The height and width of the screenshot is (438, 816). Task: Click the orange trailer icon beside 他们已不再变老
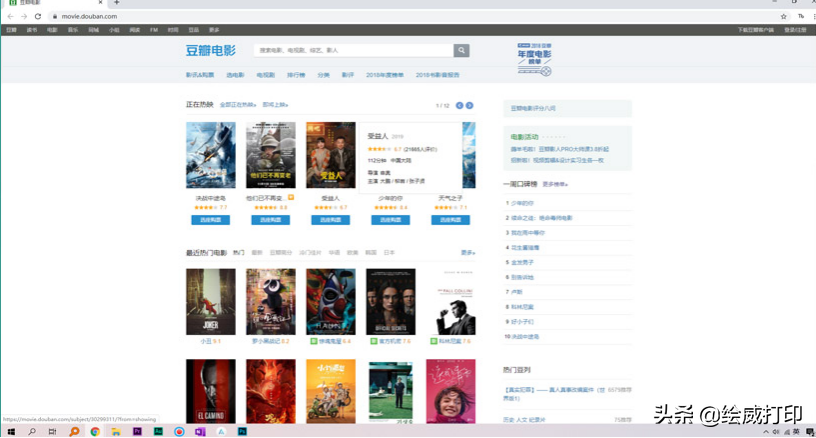[x=291, y=198]
